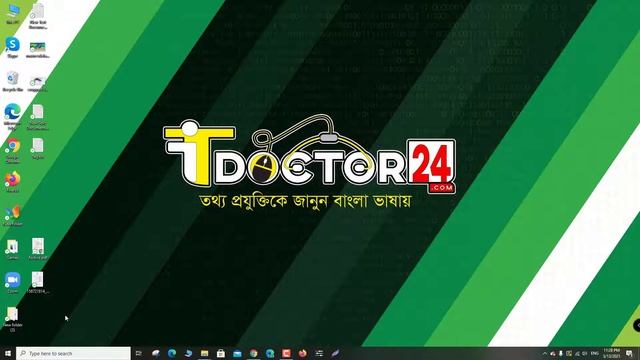Screen dimensions: 640x360
Task: Open the PDF file beside the Games icon
Action: [x=38, y=249]
